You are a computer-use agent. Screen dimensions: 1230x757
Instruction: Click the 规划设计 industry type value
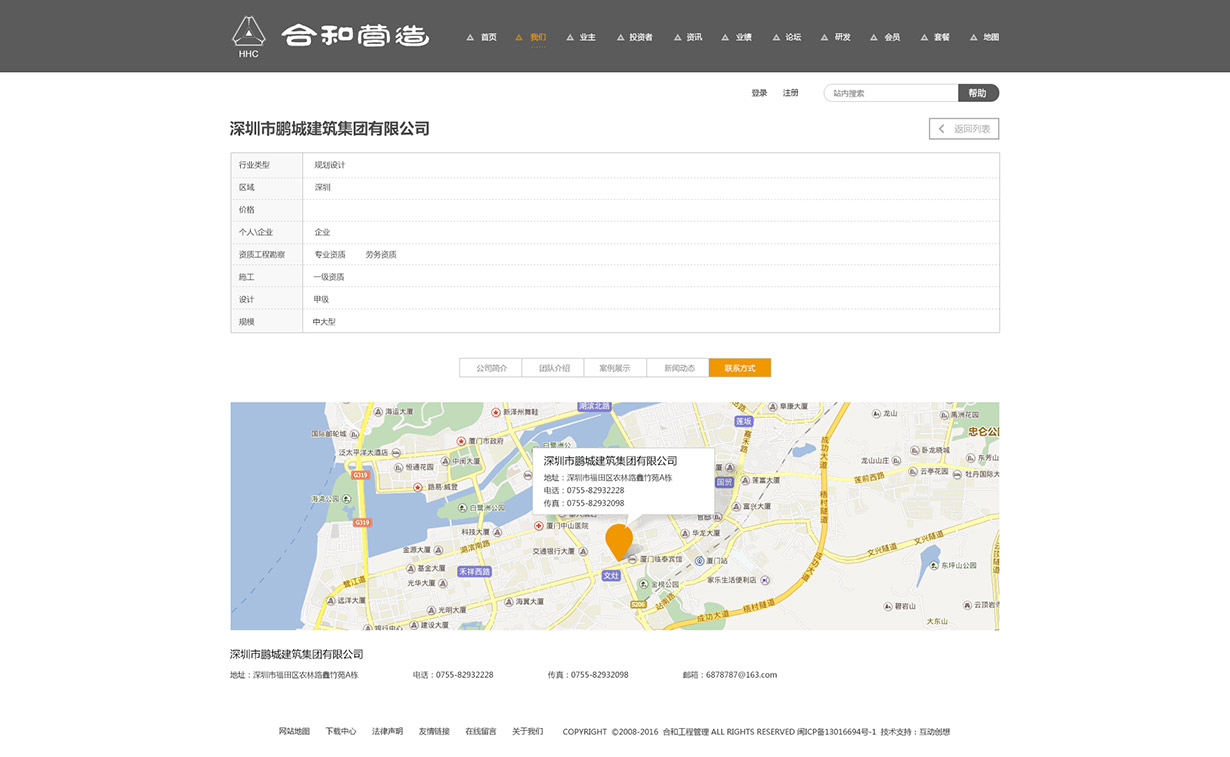click(330, 165)
